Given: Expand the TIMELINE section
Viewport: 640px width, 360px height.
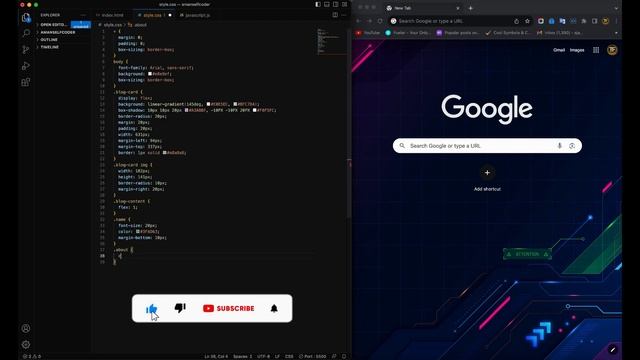Looking at the screenshot, I should pos(47,47).
